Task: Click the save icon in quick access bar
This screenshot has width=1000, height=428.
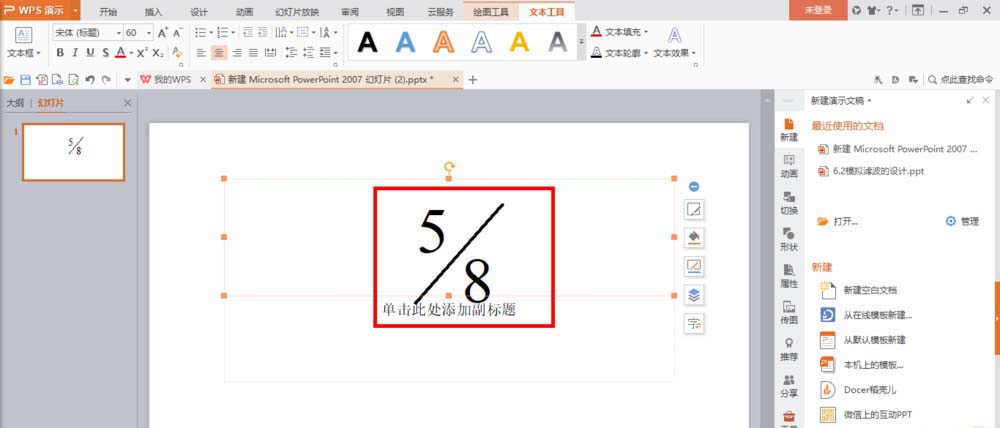Action: 26,80
